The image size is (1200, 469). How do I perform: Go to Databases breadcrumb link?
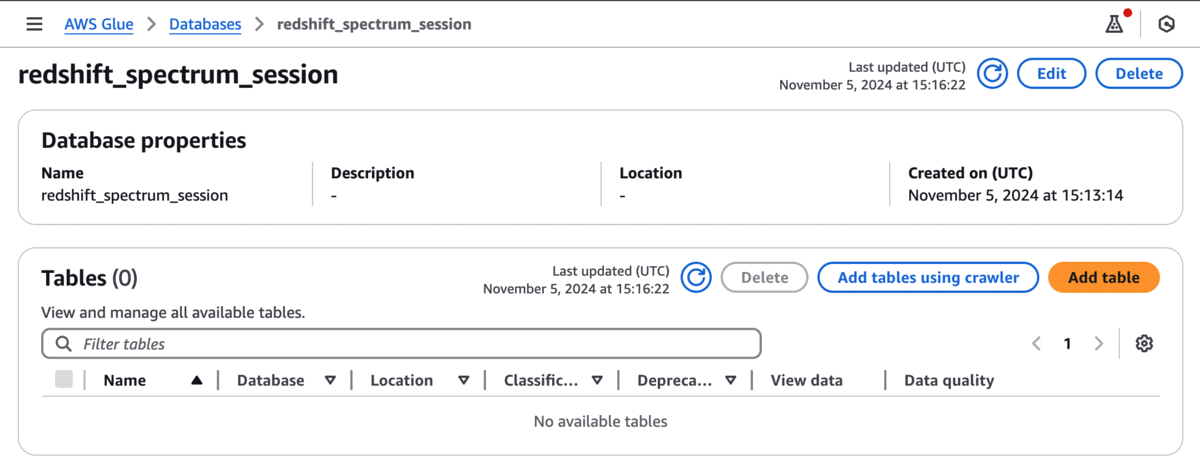point(205,24)
